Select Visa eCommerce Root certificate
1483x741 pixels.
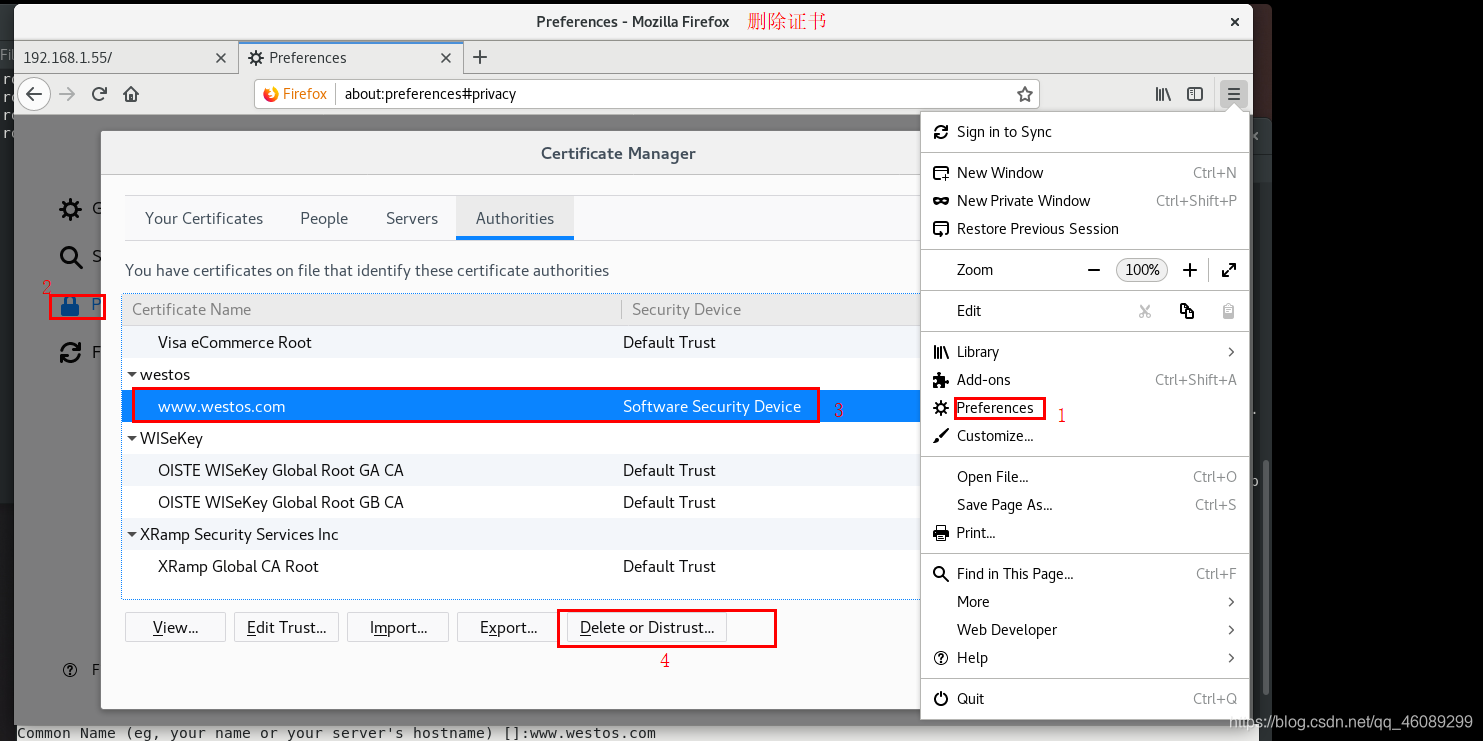pyautogui.click(x=521, y=342)
